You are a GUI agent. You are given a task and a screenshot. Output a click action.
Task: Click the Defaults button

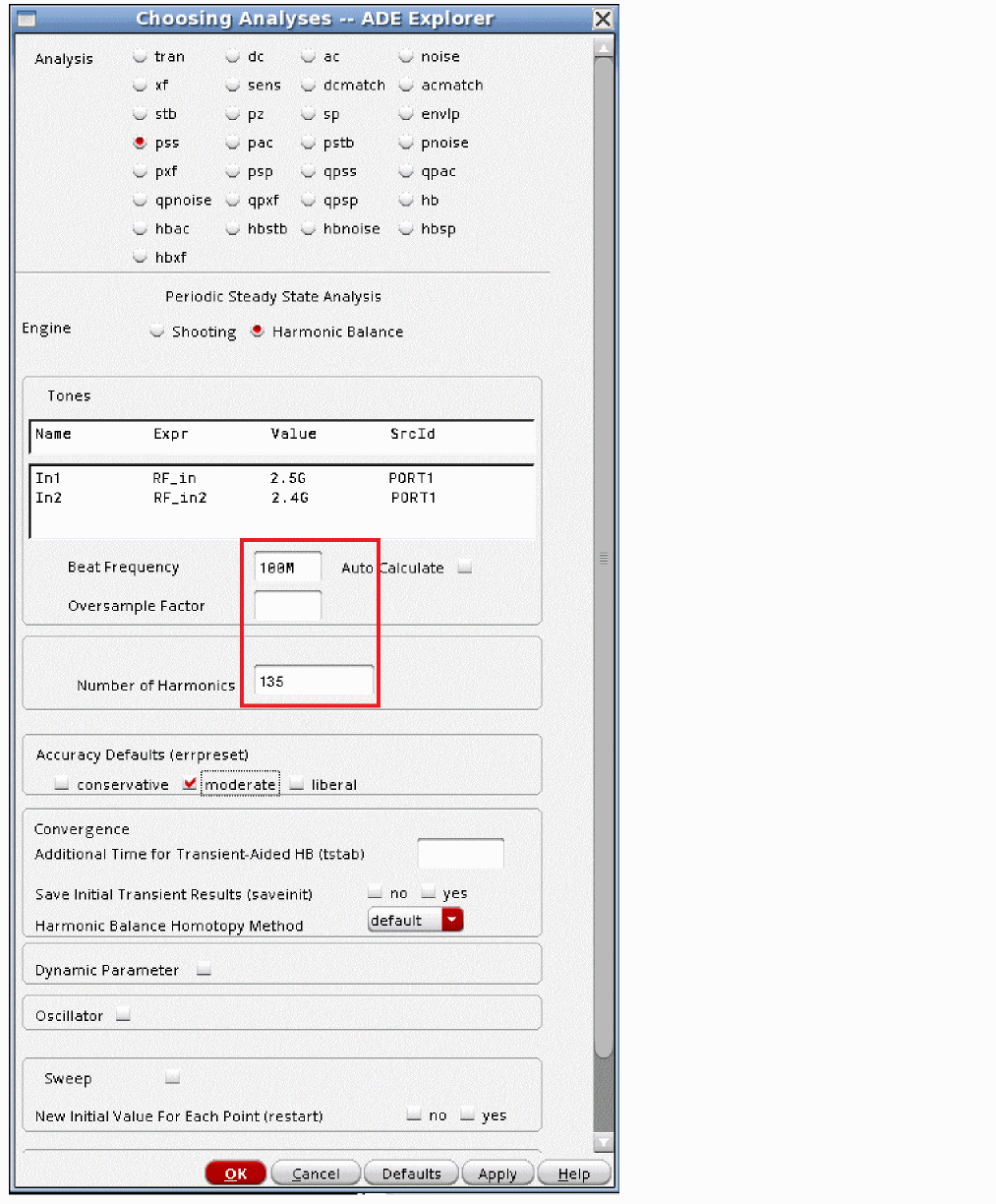coord(411,1174)
